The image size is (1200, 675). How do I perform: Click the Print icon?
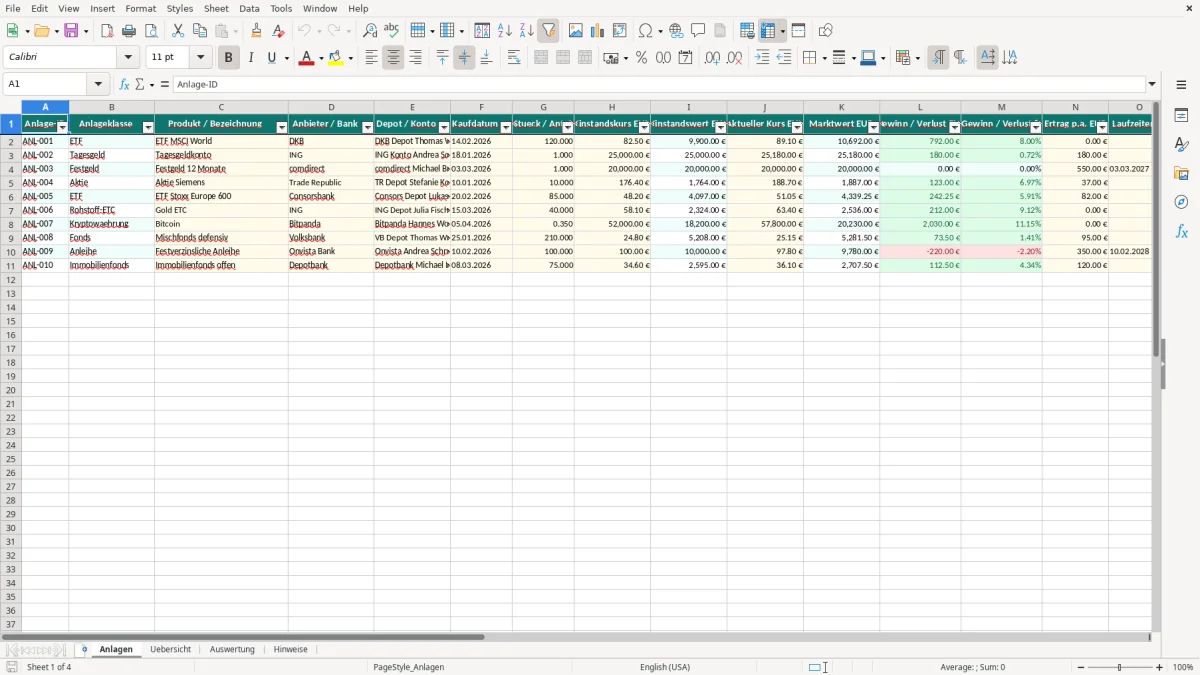point(129,31)
